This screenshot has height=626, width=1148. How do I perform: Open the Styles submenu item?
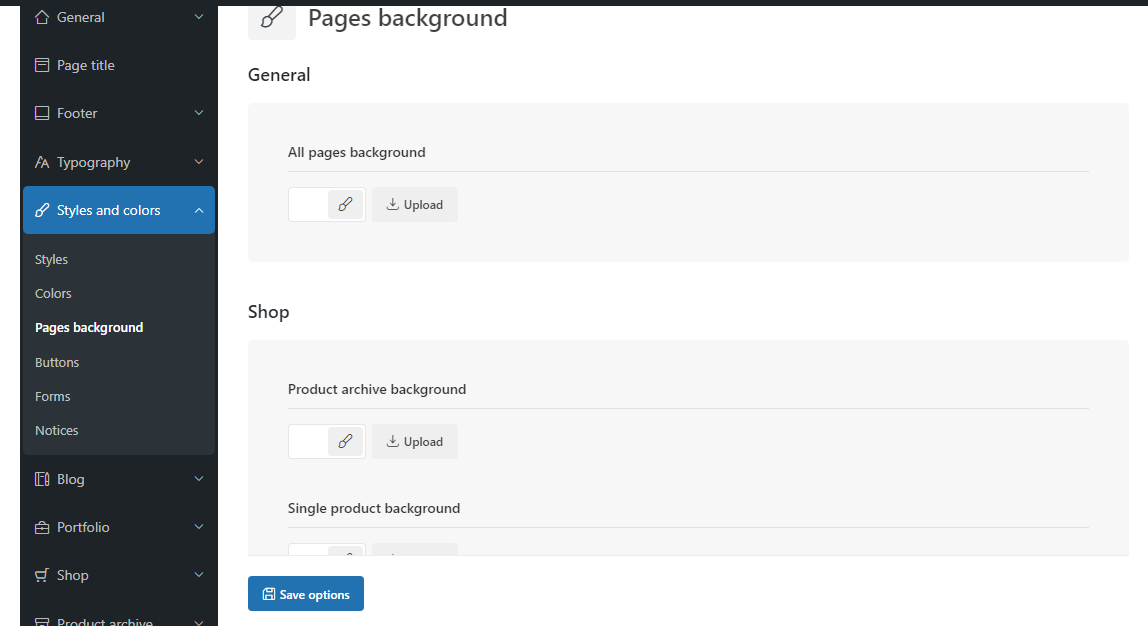coord(51,259)
